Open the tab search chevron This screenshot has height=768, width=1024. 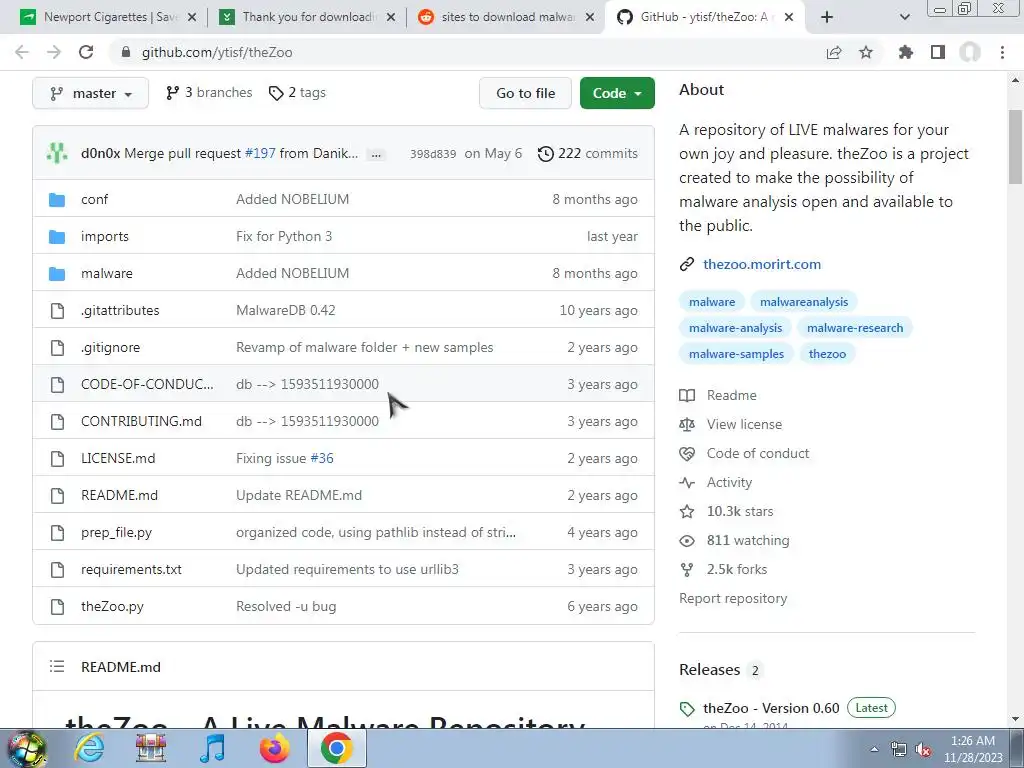click(x=904, y=17)
